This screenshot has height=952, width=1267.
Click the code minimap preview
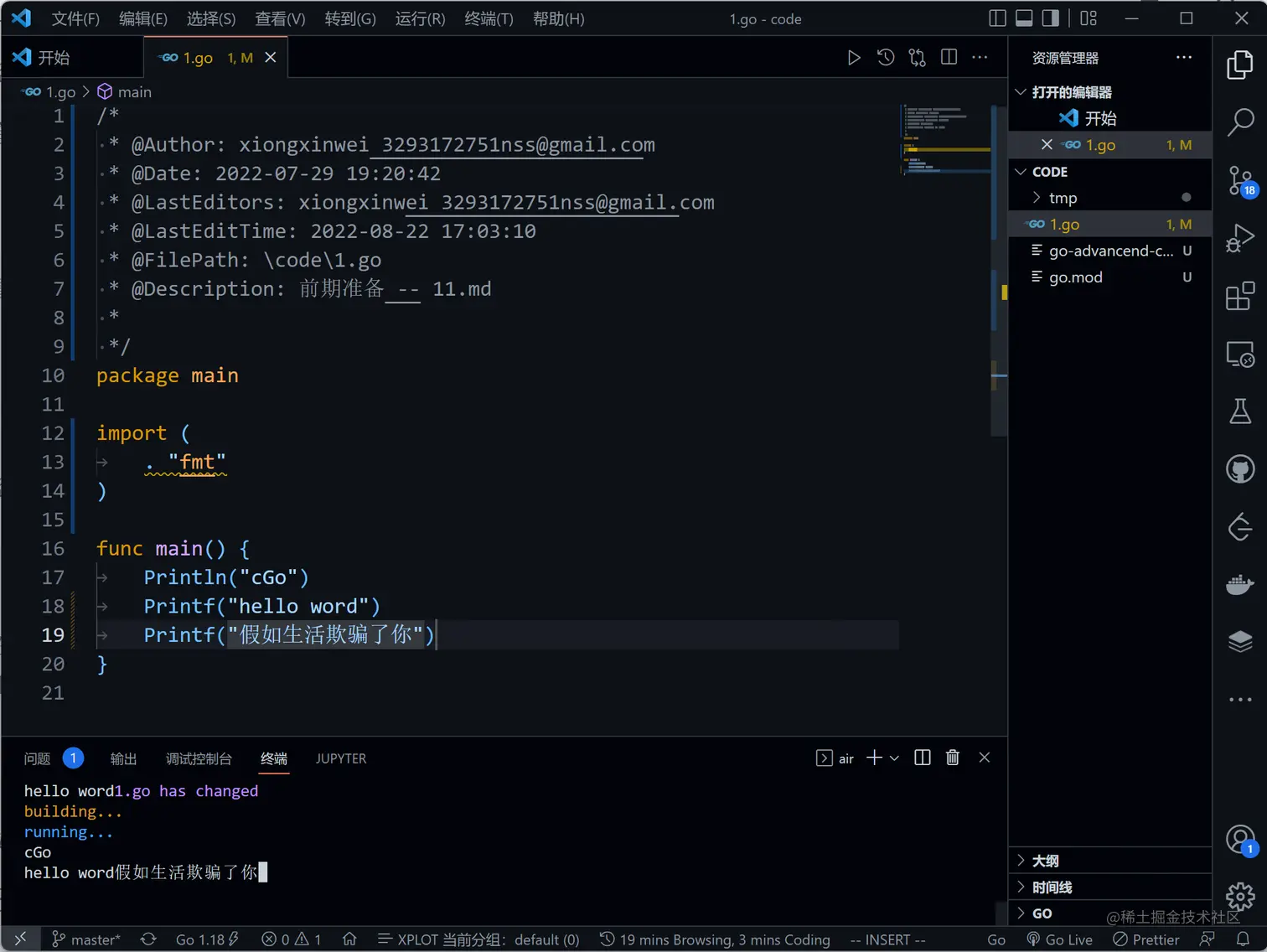coord(945,140)
